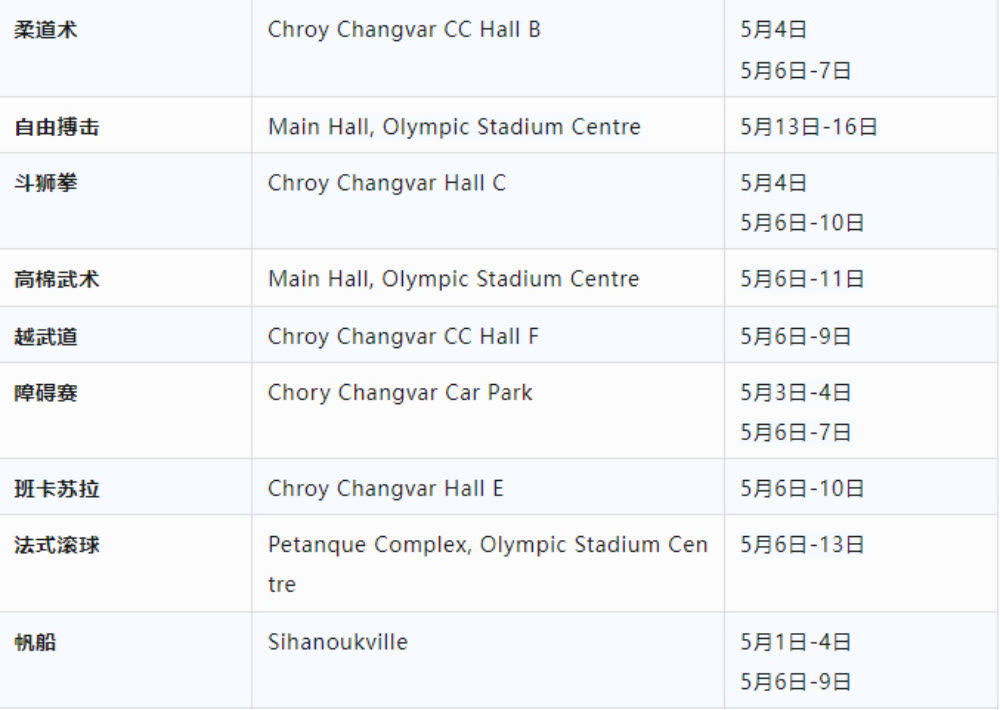This screenshot has height=710, width=1000.
Task: Click the Chory Changvar Car Park venue
Action: coord(400,393)
